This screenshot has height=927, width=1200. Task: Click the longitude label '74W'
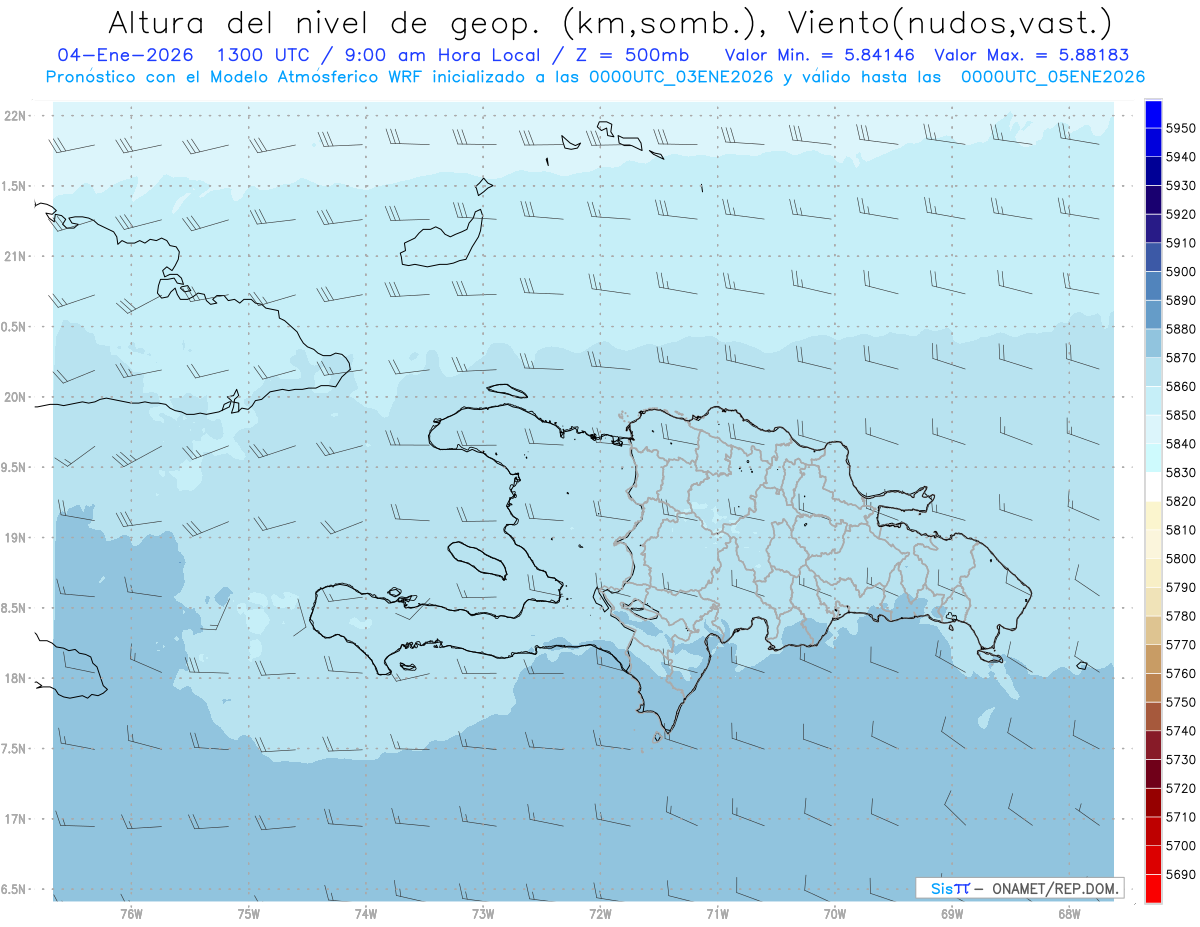[x=366, y=913]
